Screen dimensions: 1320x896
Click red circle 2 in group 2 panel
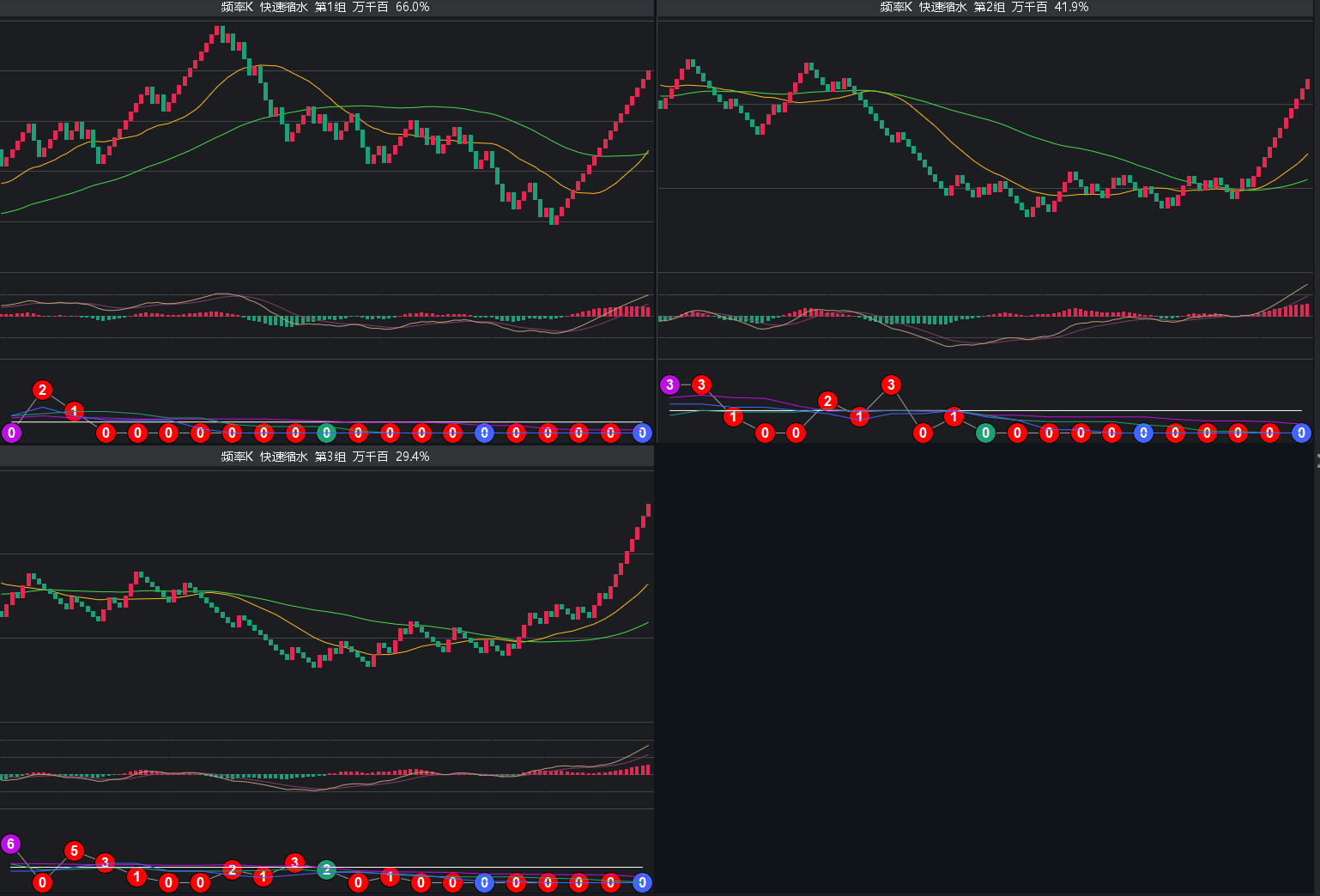(827, 401)
